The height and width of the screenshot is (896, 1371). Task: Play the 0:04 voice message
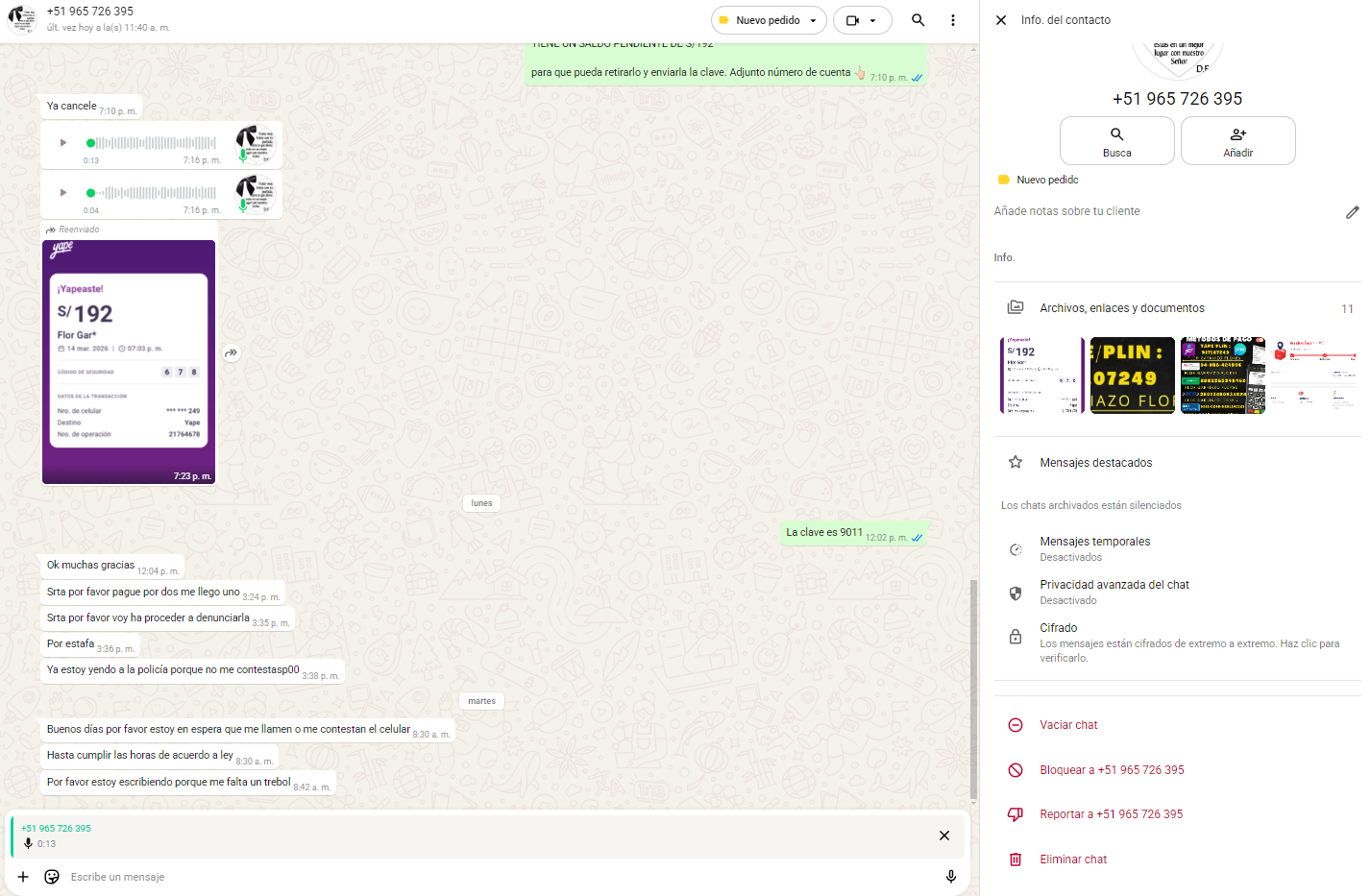coord(63,193)
